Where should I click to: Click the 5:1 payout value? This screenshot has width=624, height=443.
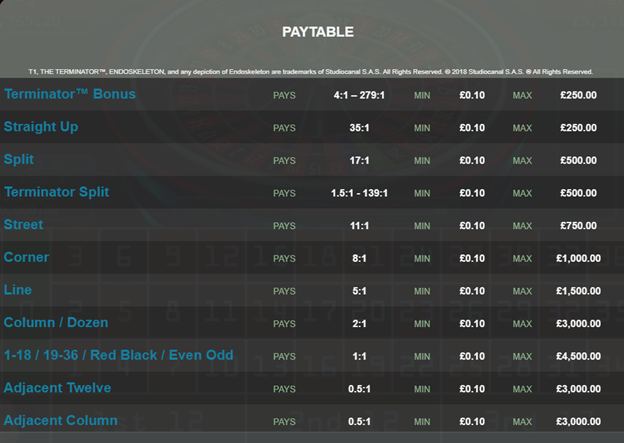point(359,291)
